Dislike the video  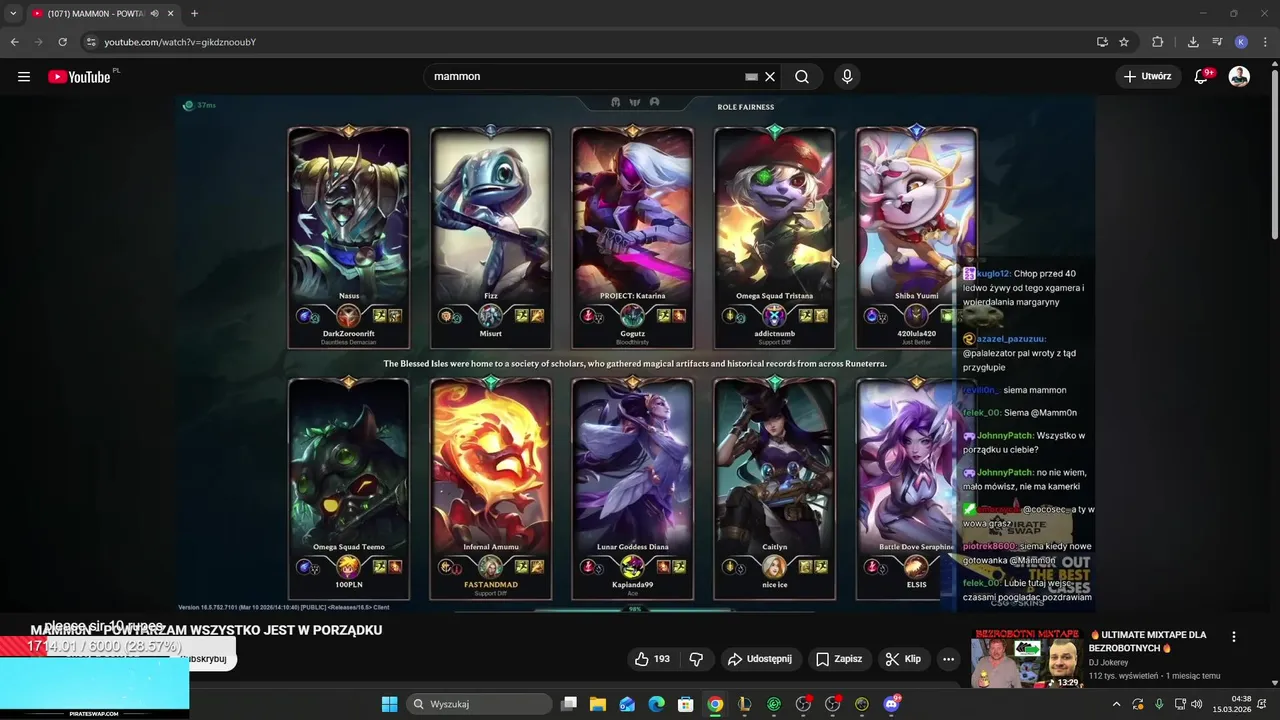tap(696, 659)
